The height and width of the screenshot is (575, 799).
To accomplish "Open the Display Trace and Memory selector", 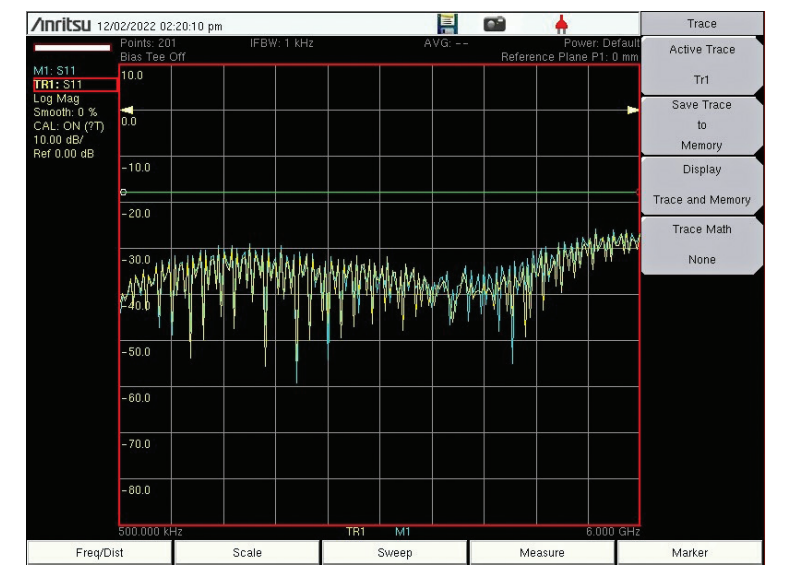I will (701, 185).
